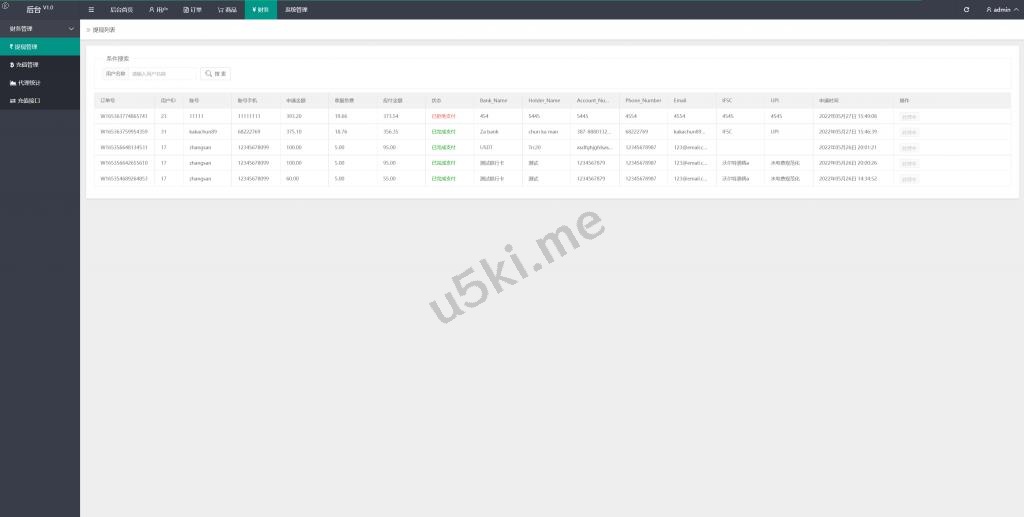Open the 系统管理 top menu
This screenshot has width=1024, height=517.
click(296, 9)
